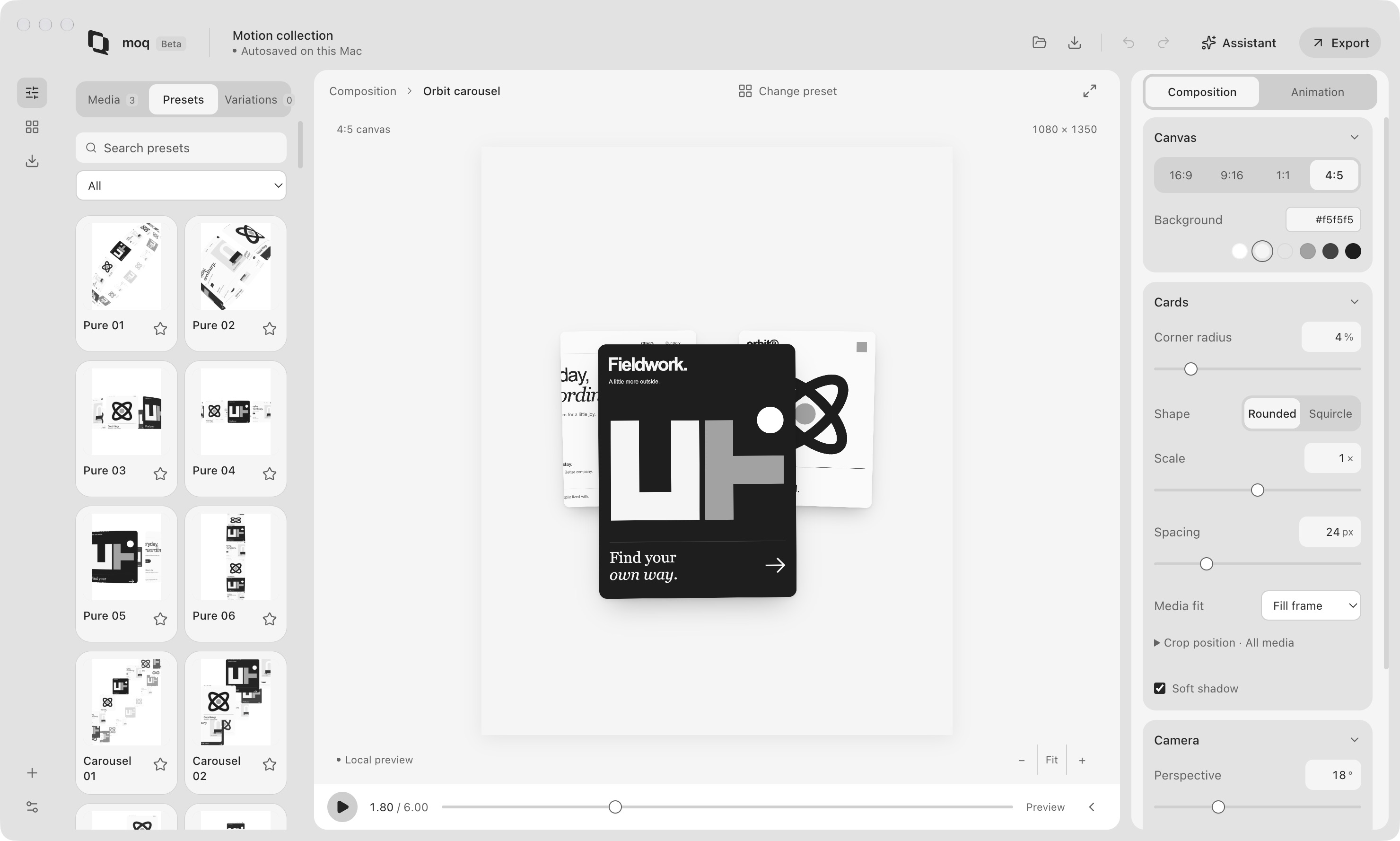Switch card shape to Squircle
This screenshot has width=1400, height=841.
pyautogui.click(x=1330, y=414)
